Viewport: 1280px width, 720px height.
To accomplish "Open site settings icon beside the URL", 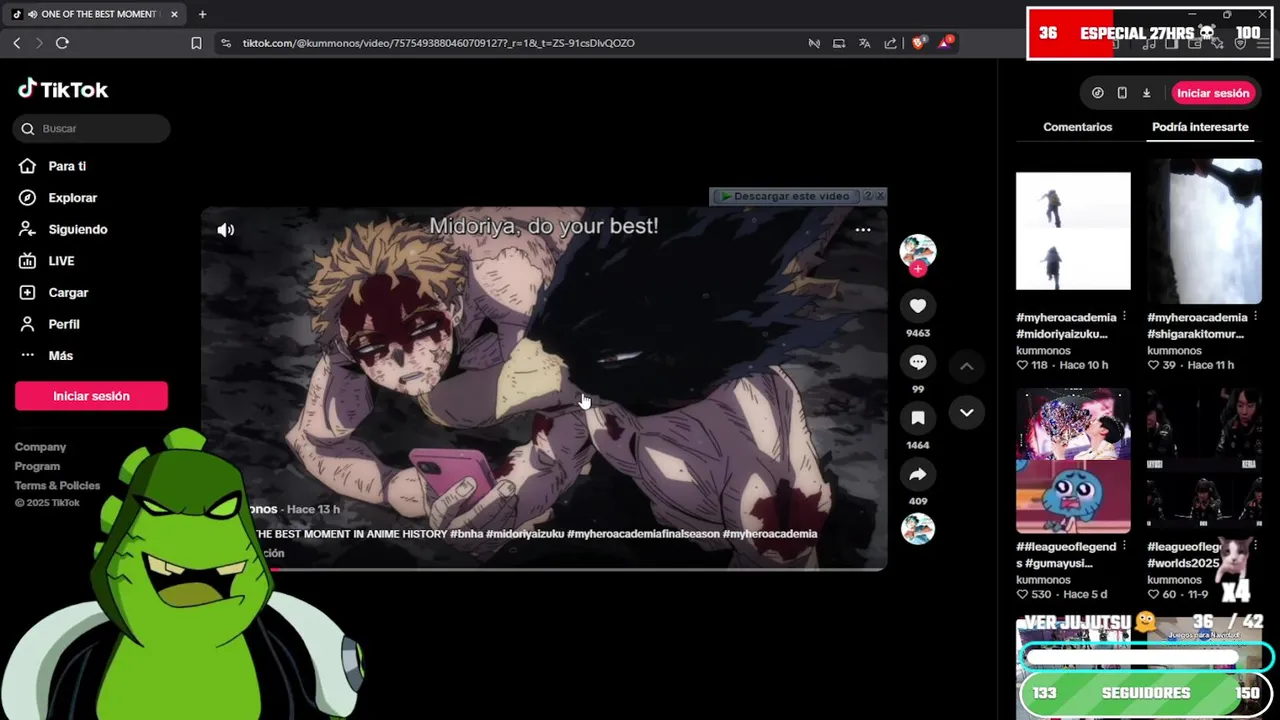I will click(x=225, y=43).
